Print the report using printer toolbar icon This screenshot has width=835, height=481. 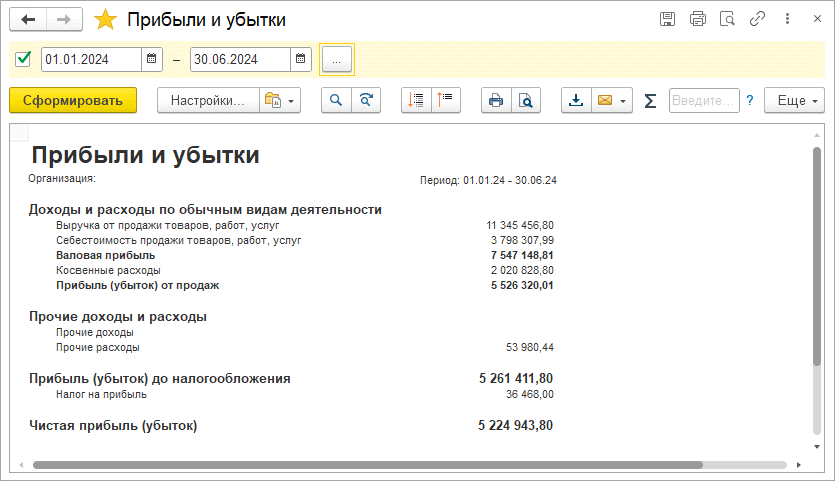pyautogui.click(x=495, y=100)
